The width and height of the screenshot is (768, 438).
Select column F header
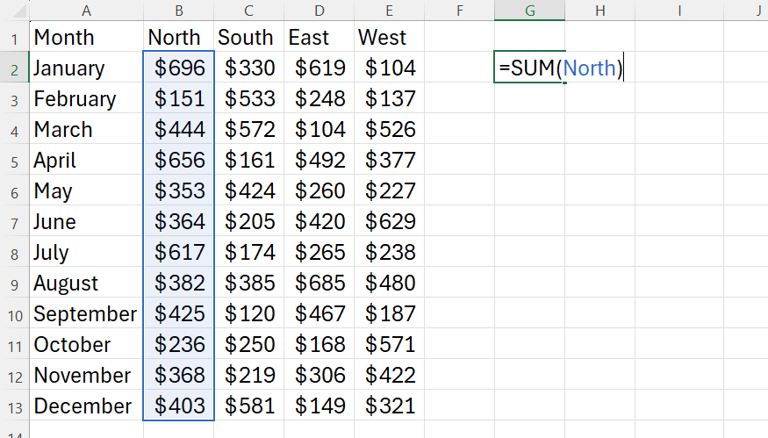(459, 10)
